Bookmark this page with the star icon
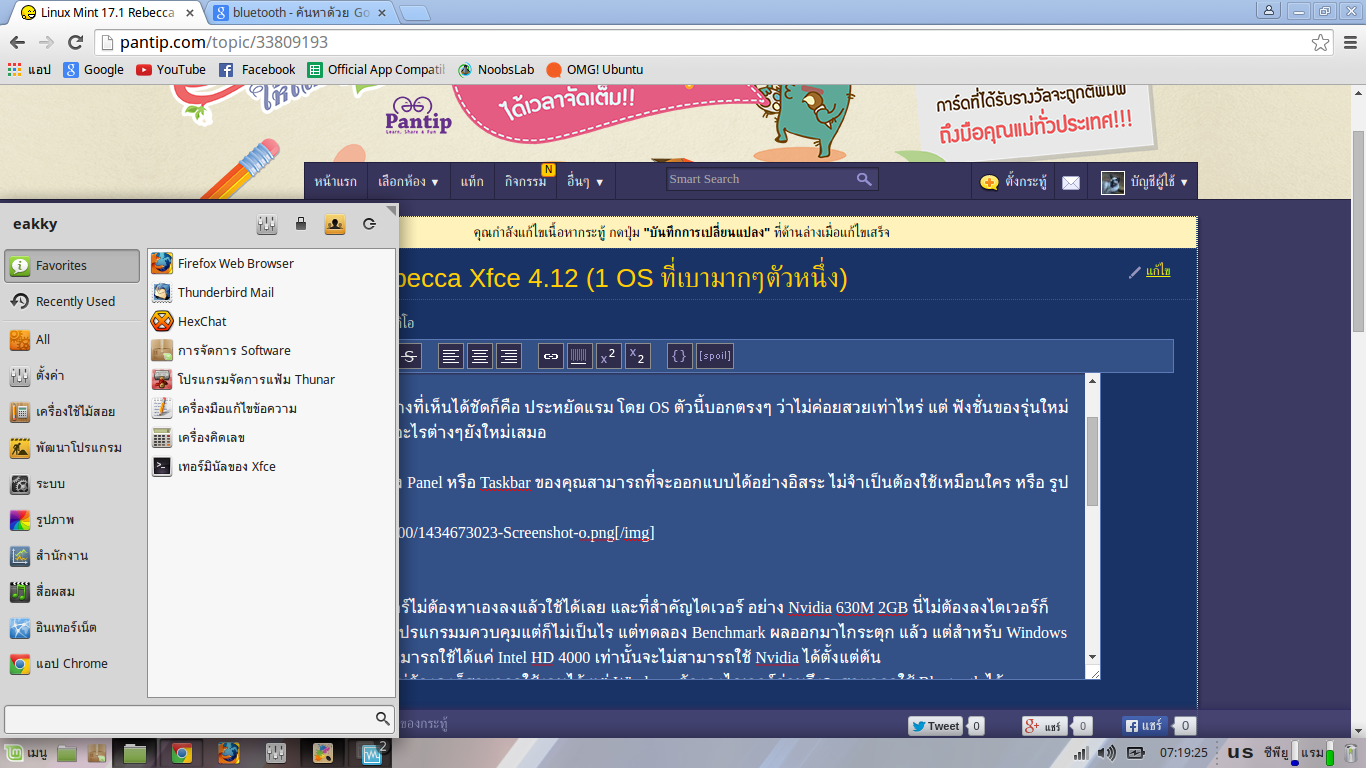Image resolution: width=1366 pixels, height=768 pixels. point(1321,42)
